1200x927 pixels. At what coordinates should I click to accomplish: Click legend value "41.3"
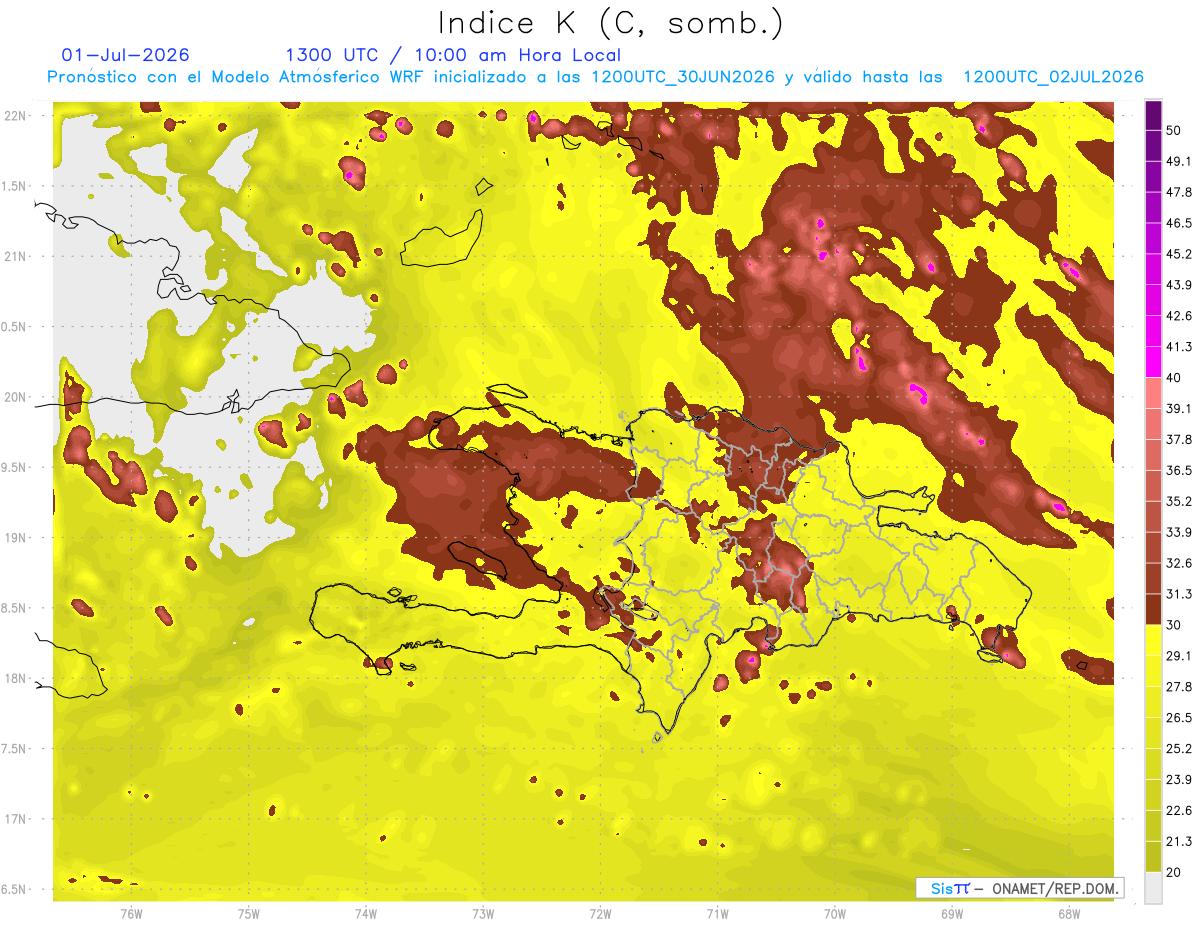[1179, 347]
